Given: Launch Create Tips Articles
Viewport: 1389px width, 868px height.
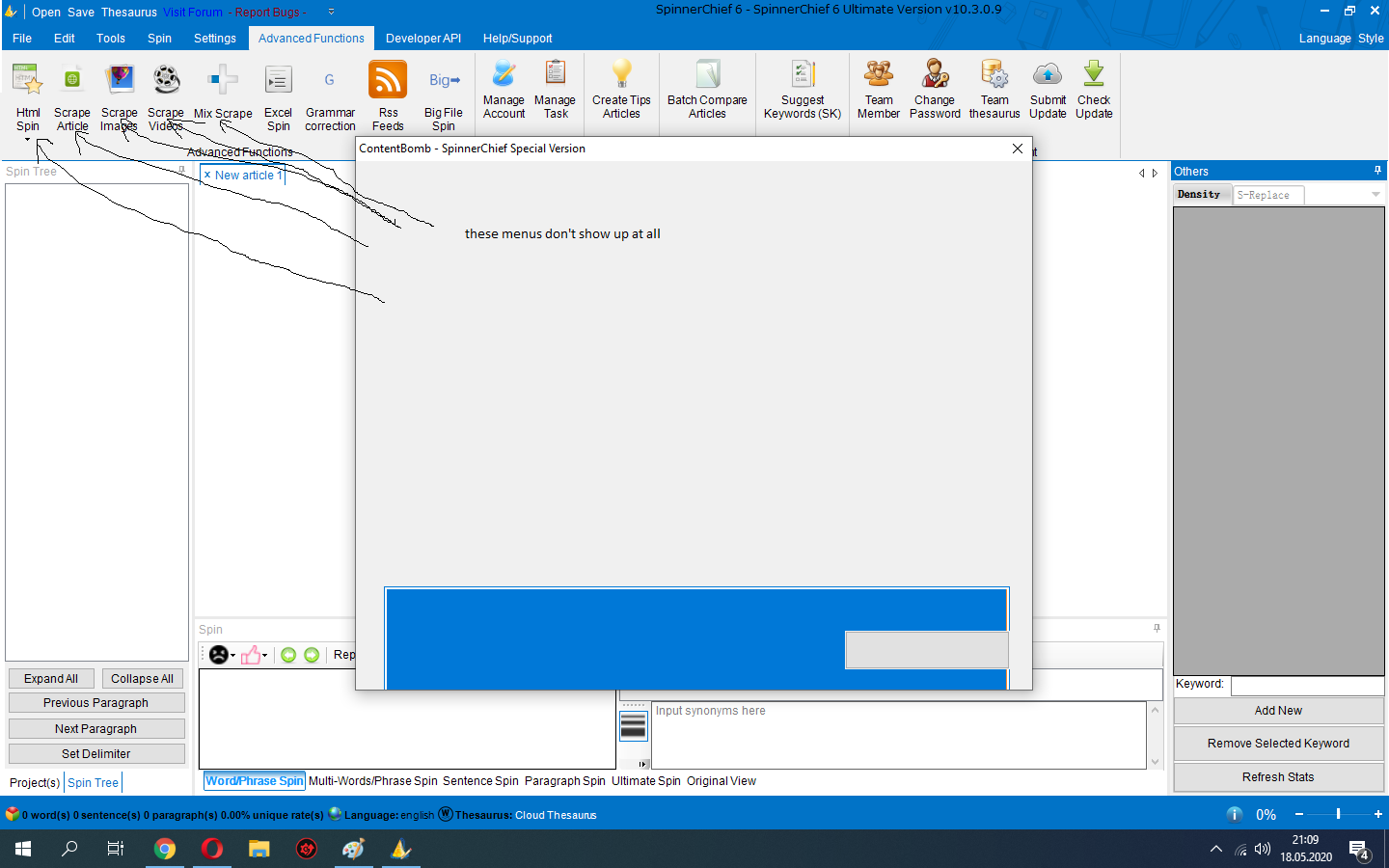Looking at the screenshot, I should 621,89.
